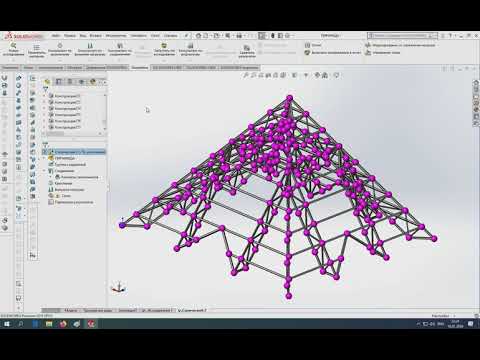Open the Simulation menu in menu bar
Screen dimensions: 480x360
(x=138, y=35)
